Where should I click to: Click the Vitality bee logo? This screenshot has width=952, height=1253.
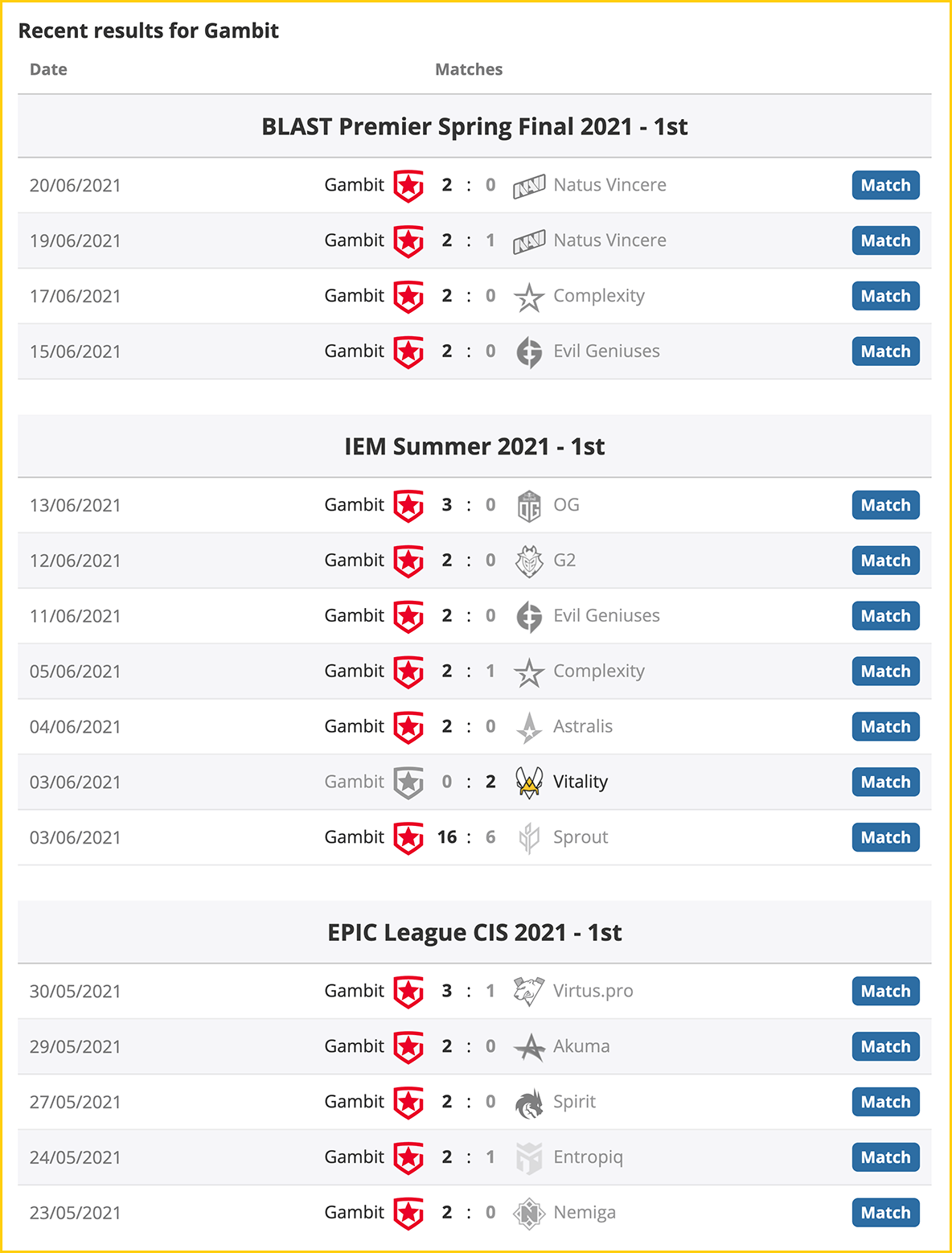(x=529, y=783)
